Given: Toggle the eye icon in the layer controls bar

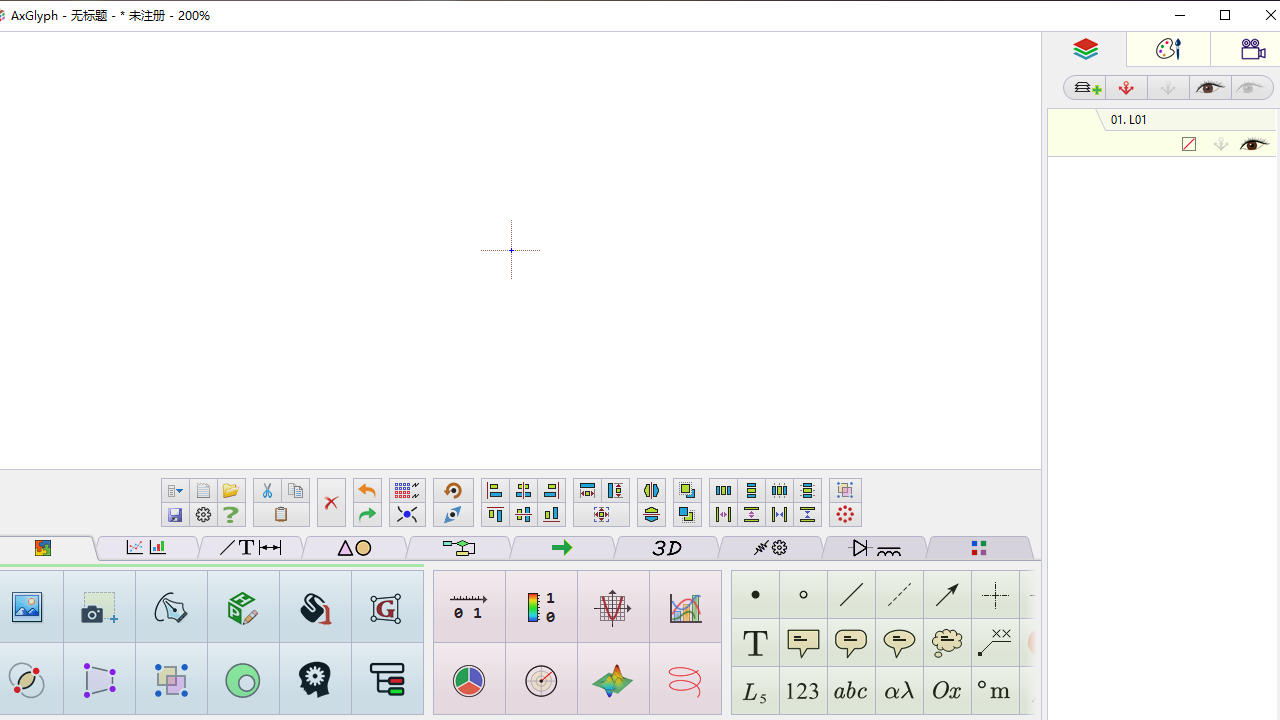Looking at the screenshot, I should click(x=1210, y=88).
